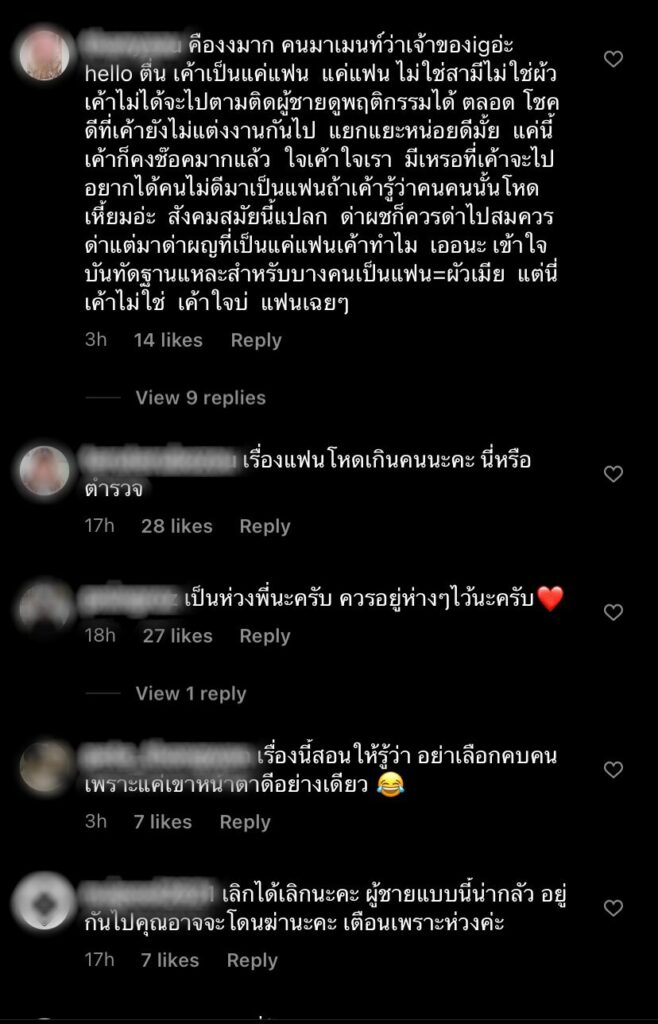
Task: Reply to the 3h comment with 7 likes
Action: coord(245,822)
